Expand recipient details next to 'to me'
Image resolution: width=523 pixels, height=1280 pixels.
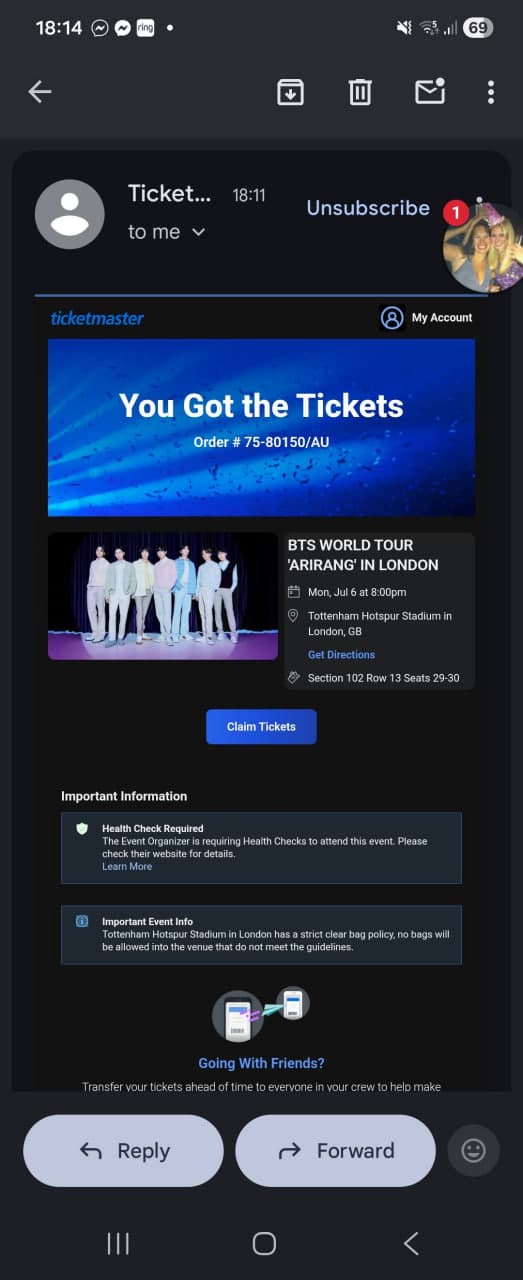[x=198, y=232]
